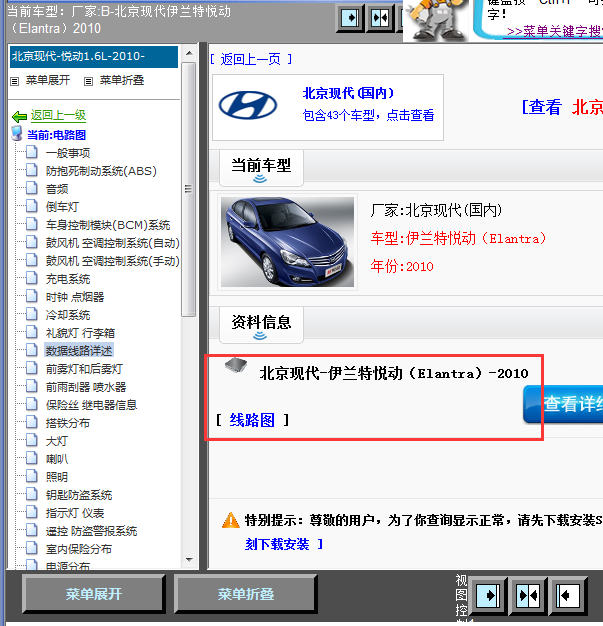
Task: Click bottom 菜单折叠 button
Action: pyautogui.click(x=246, y=594)
